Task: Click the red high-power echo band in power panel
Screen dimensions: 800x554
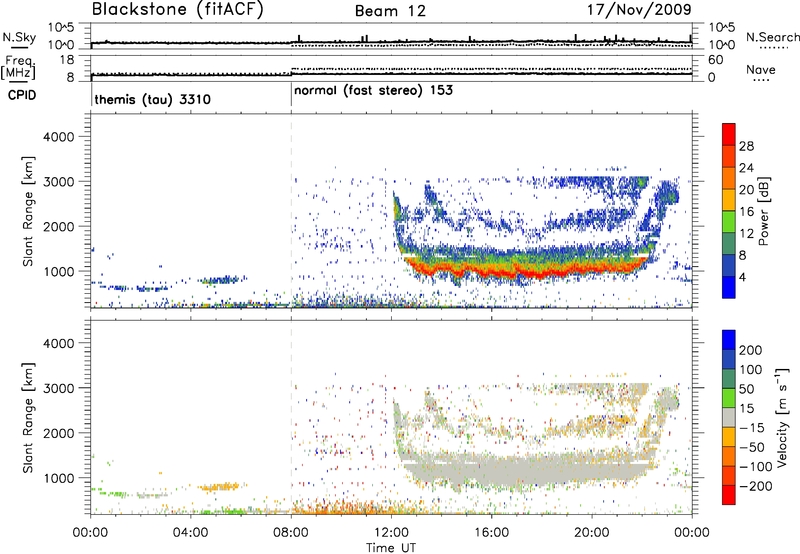Action: click(526, 269)
